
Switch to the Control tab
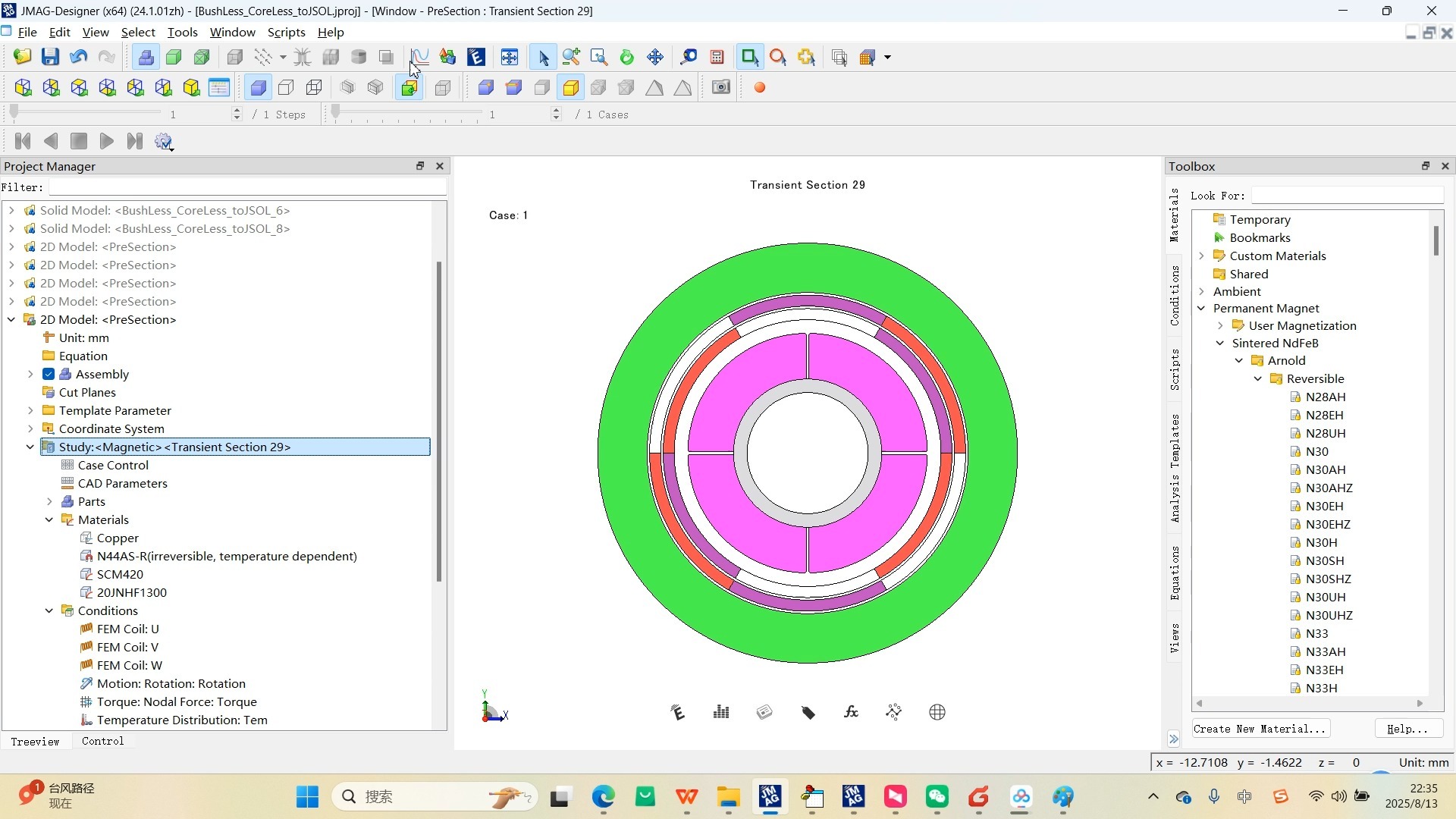[102, 741]
